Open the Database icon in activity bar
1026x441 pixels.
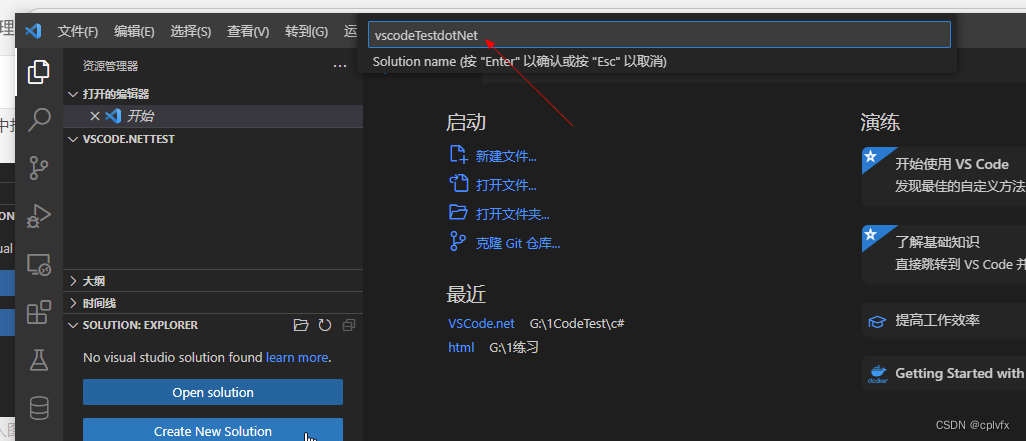click(x=39, y=408)
